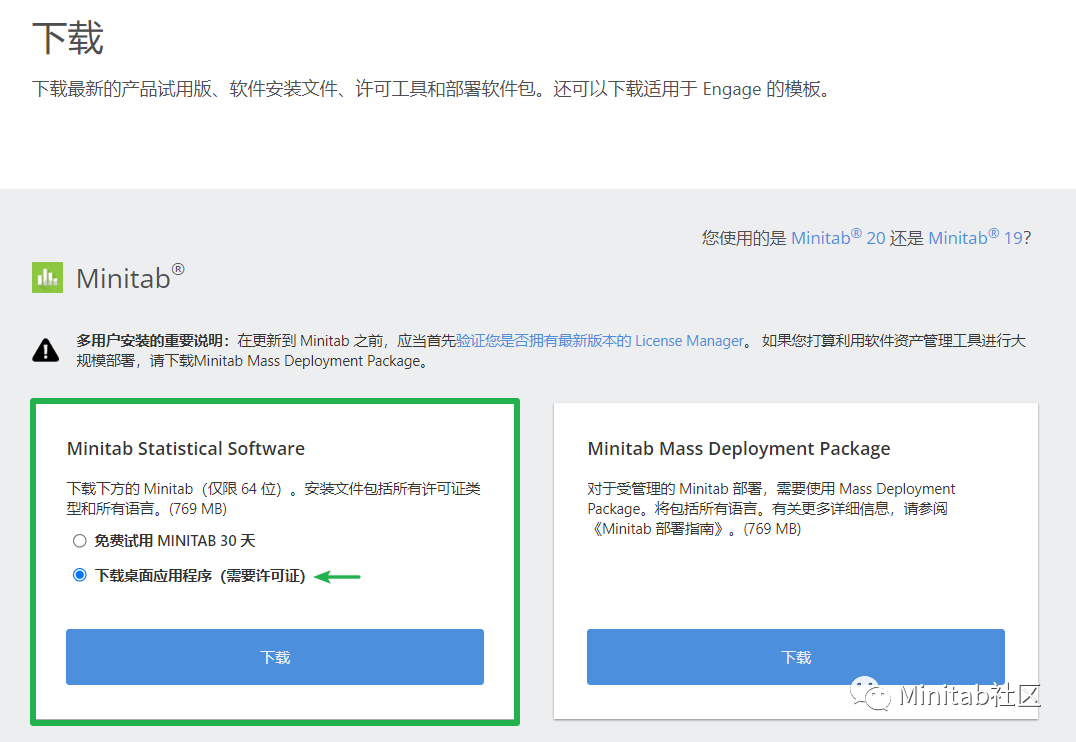Image resolution: width=1076 pixels, height=742 pixels.
Task: Click the green highlighted software card
Action: coord(274,560)
